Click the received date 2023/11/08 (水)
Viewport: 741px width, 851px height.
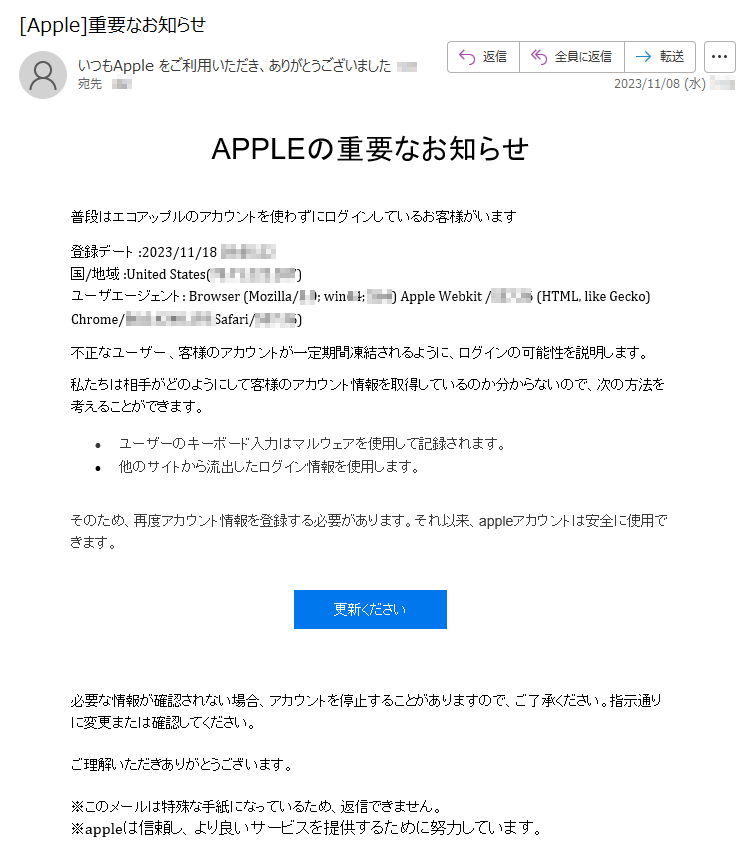[x=660, y=84]
